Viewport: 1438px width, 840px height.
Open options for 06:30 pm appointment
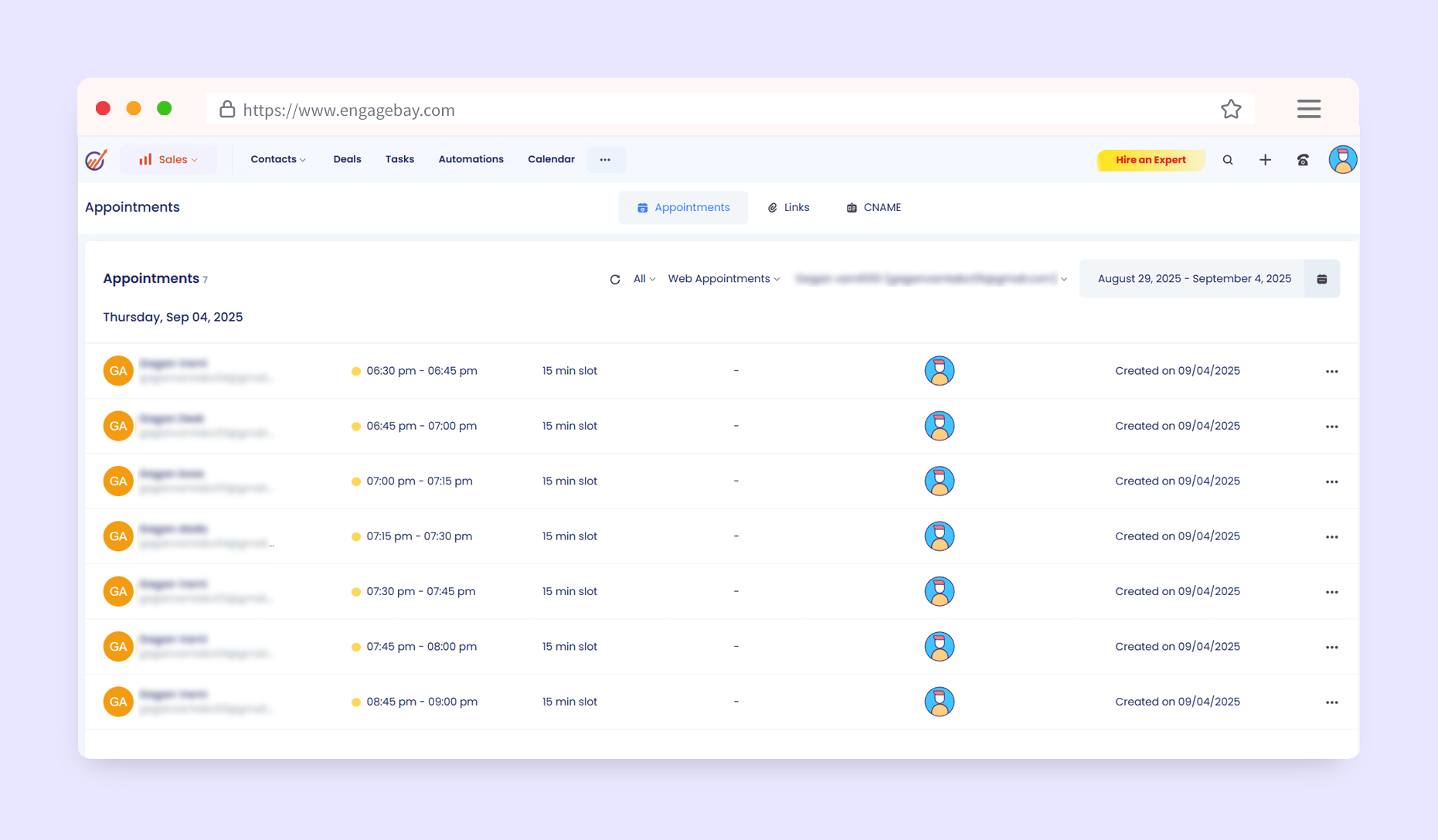1331,372
